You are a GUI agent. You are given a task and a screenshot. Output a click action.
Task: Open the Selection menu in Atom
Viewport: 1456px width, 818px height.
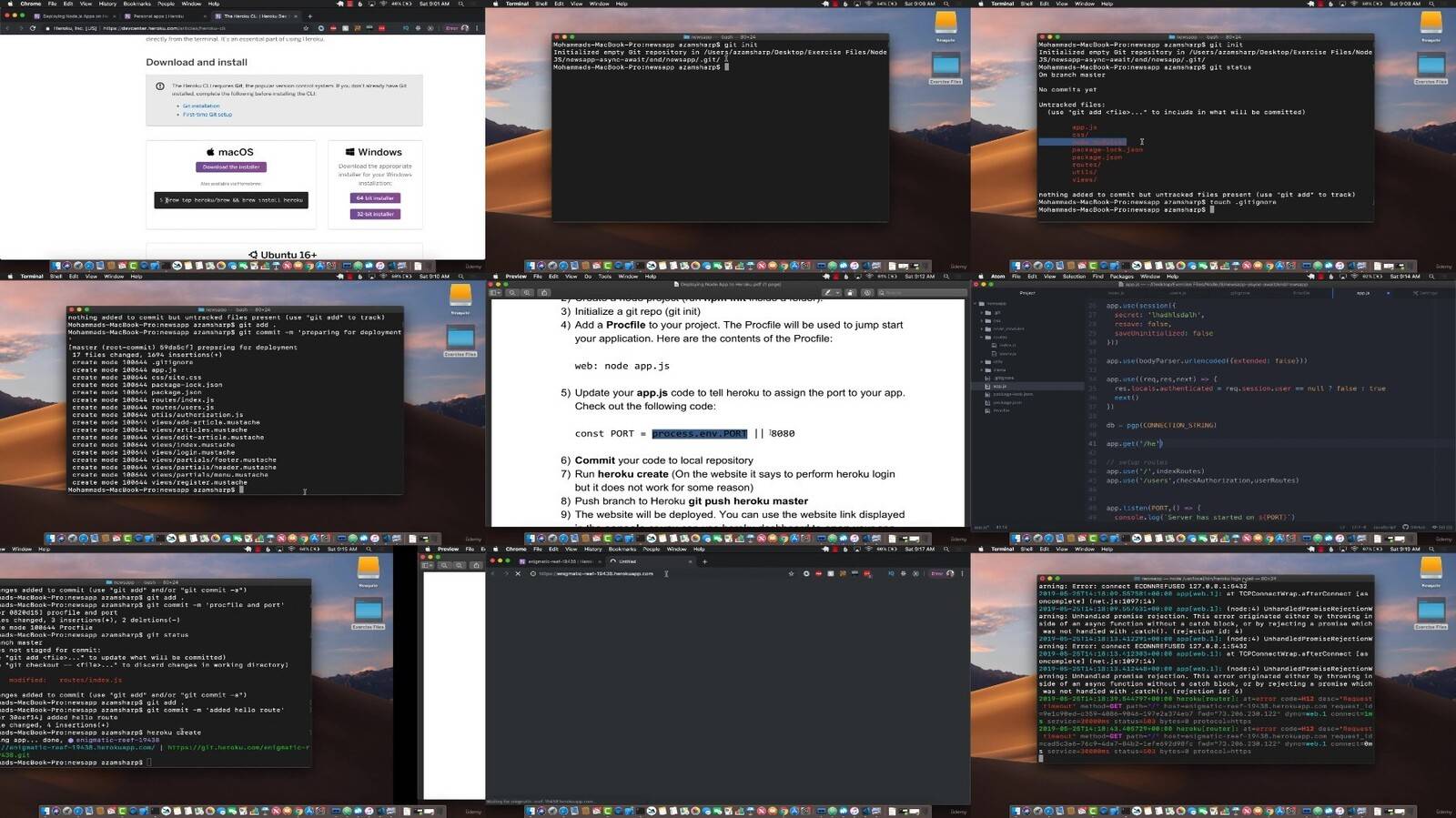click(1074, 277)
